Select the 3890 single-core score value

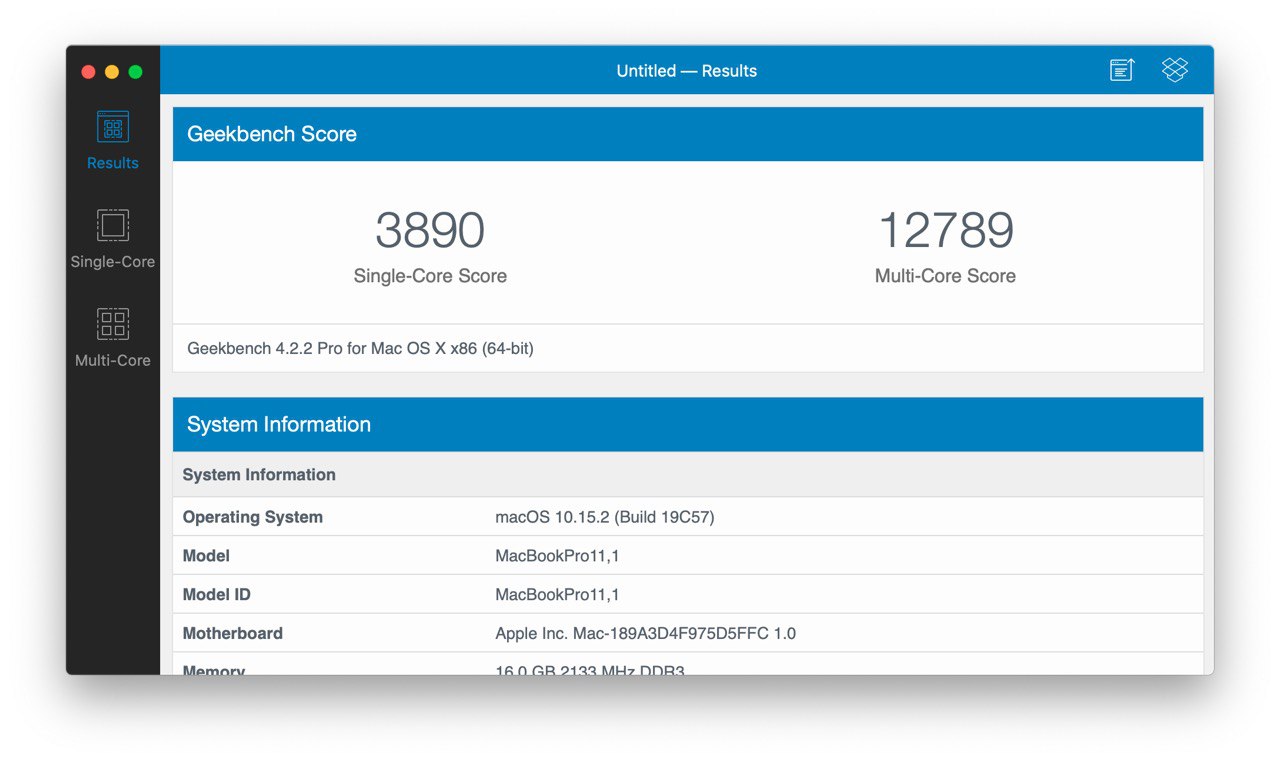click(430, 231)
